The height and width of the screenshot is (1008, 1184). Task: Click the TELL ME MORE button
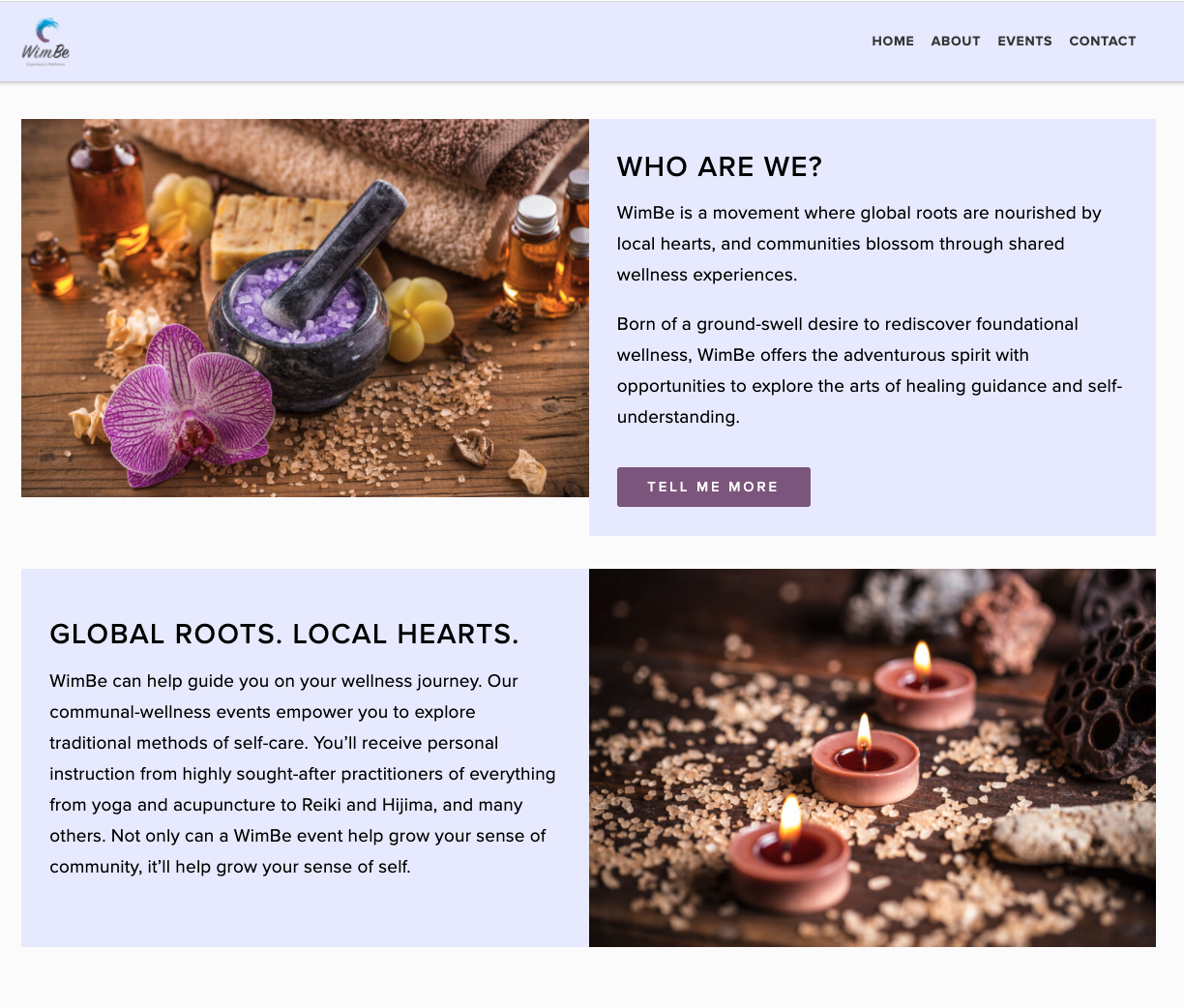[x=714, y=487]
